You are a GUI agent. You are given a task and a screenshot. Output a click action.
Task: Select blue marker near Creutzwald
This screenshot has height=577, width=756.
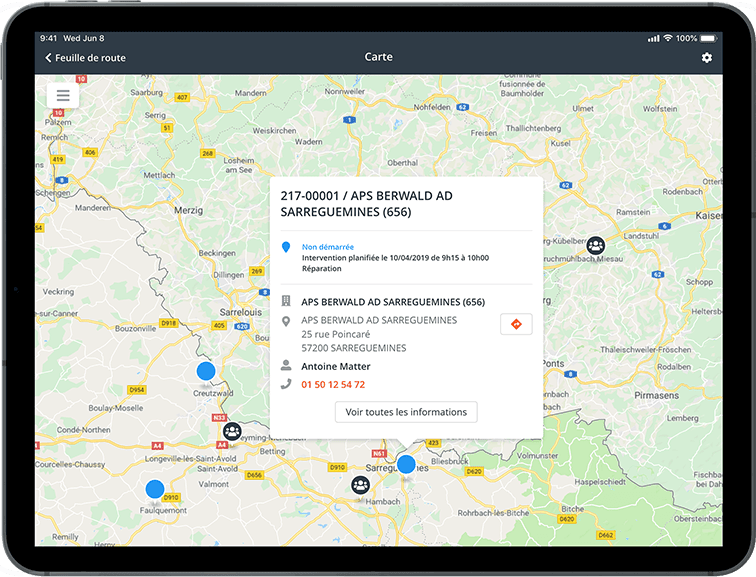coord(206,371)
